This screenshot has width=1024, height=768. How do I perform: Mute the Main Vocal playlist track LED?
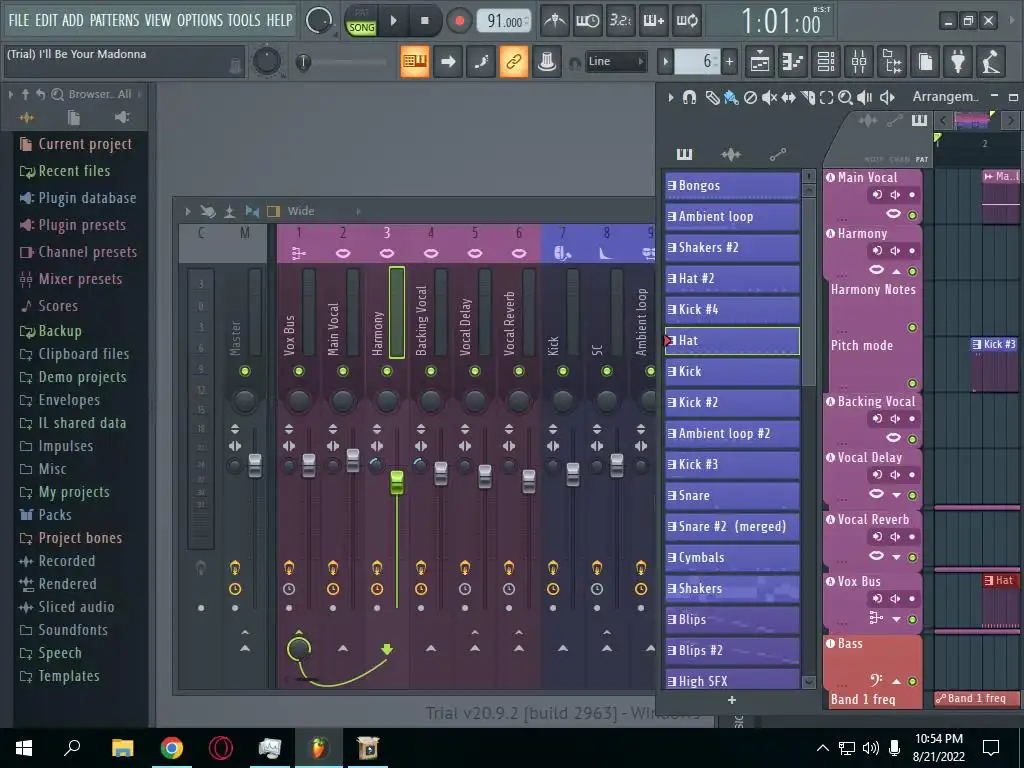click(912, 215)
